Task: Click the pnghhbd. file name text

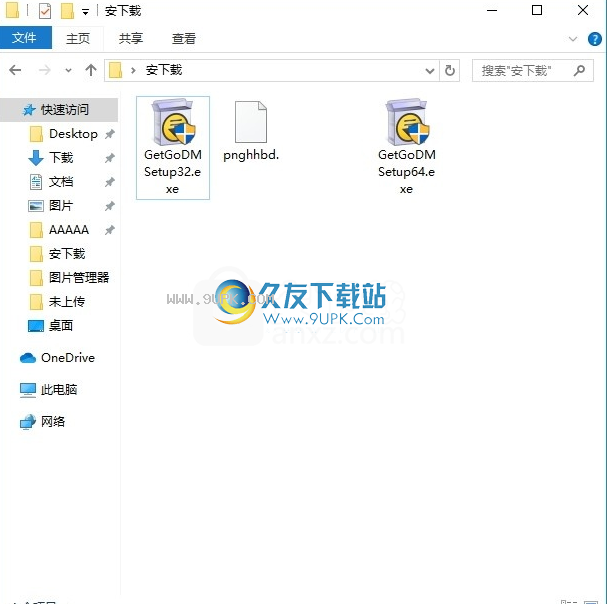Action: (x=251, y=155)
